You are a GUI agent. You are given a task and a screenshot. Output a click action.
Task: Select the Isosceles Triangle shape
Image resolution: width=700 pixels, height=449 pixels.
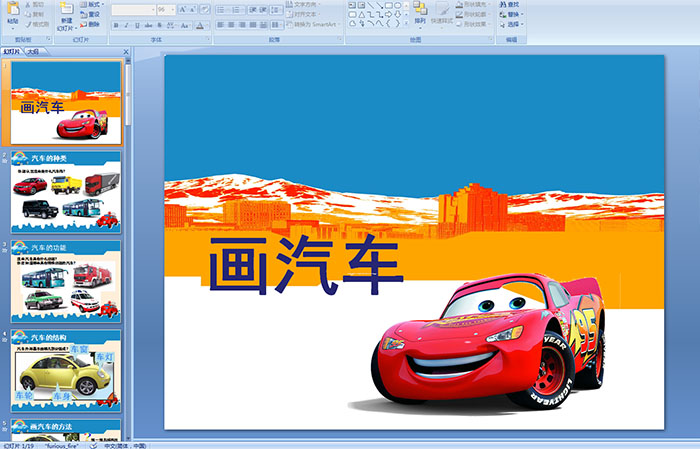[x=362, y=15]
